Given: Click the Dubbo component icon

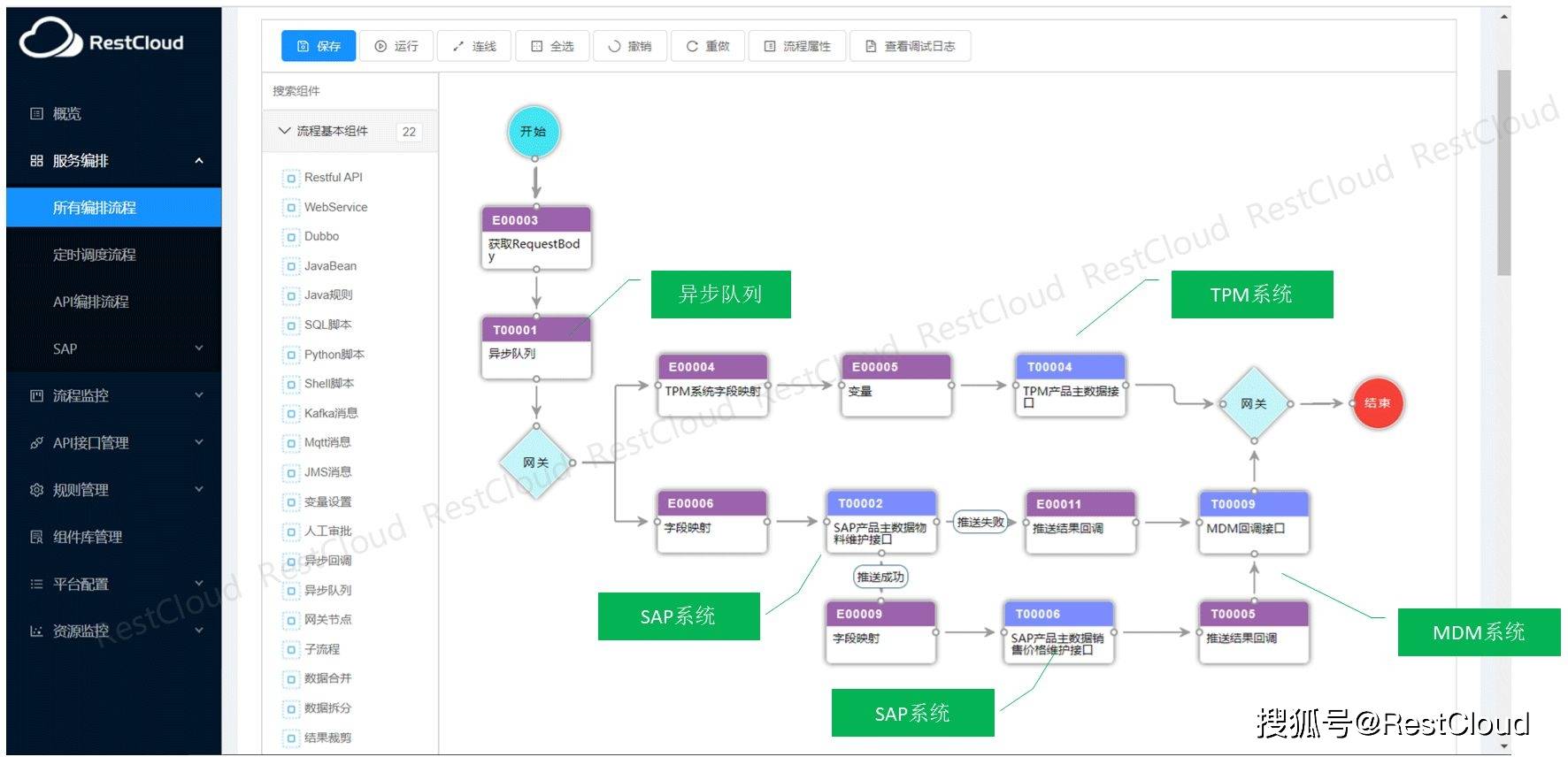Looking at the screenshot, I should [291, 237].
